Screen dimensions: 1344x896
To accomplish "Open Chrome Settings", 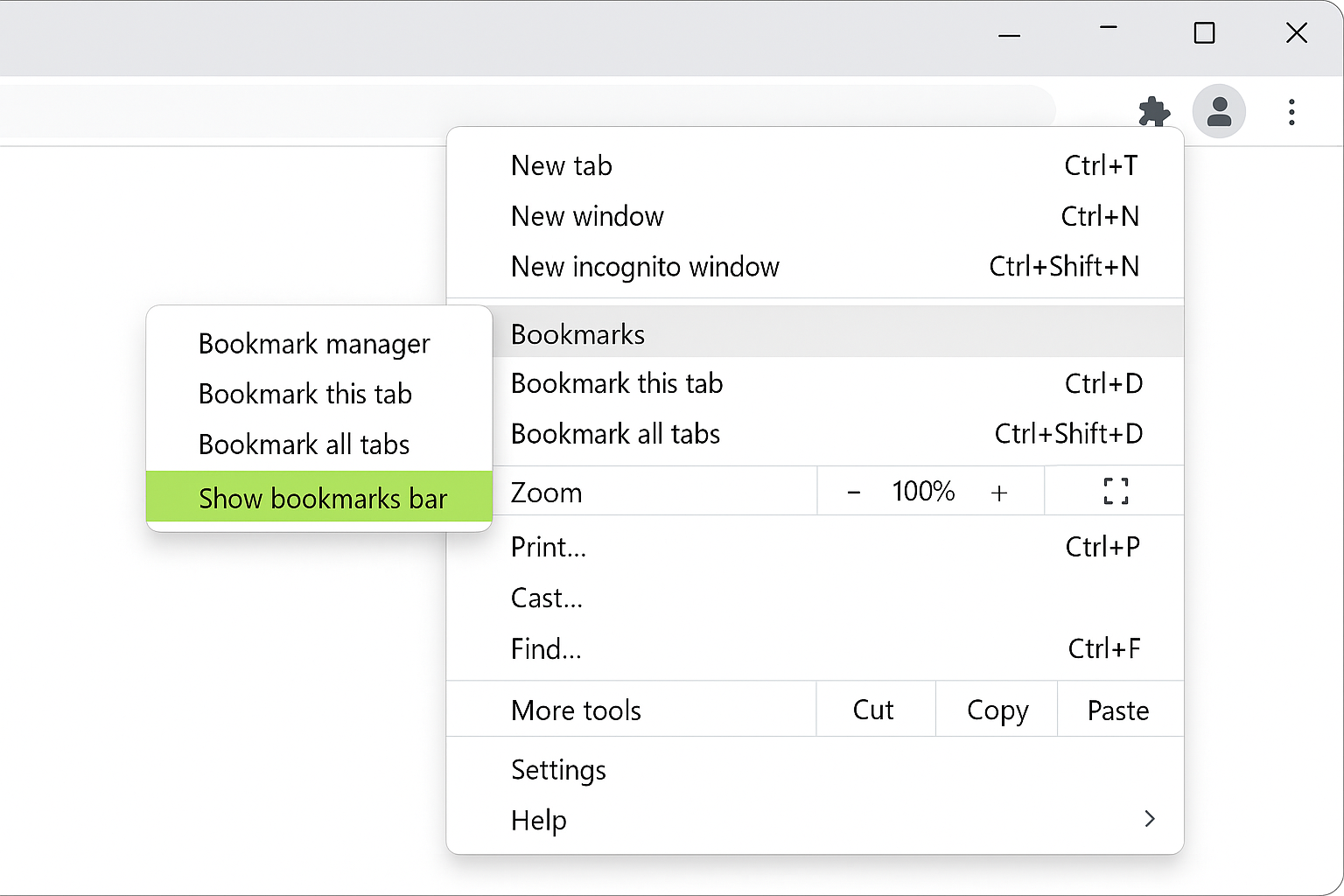I will tap(558, 770).
